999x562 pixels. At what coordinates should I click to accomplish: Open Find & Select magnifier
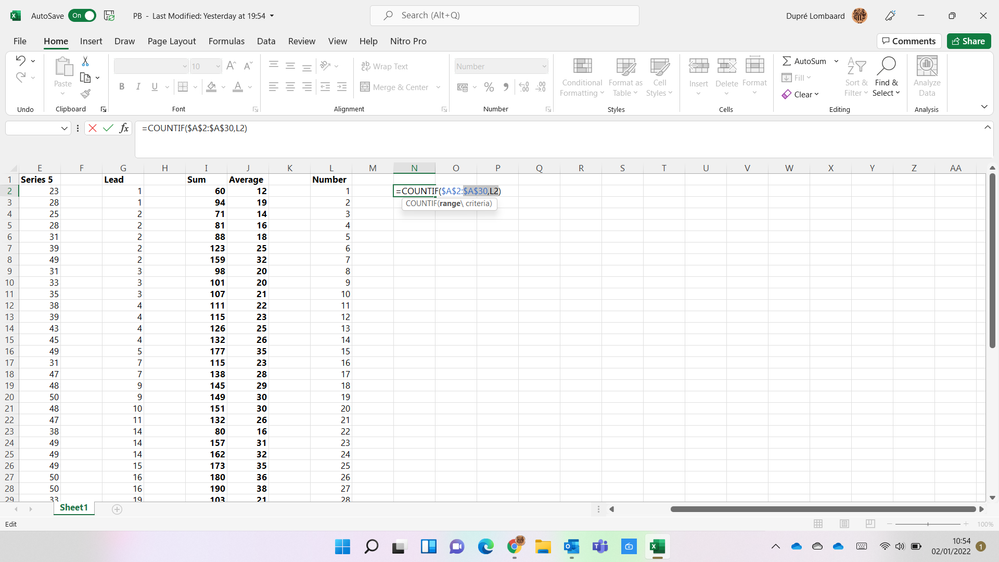886,76
